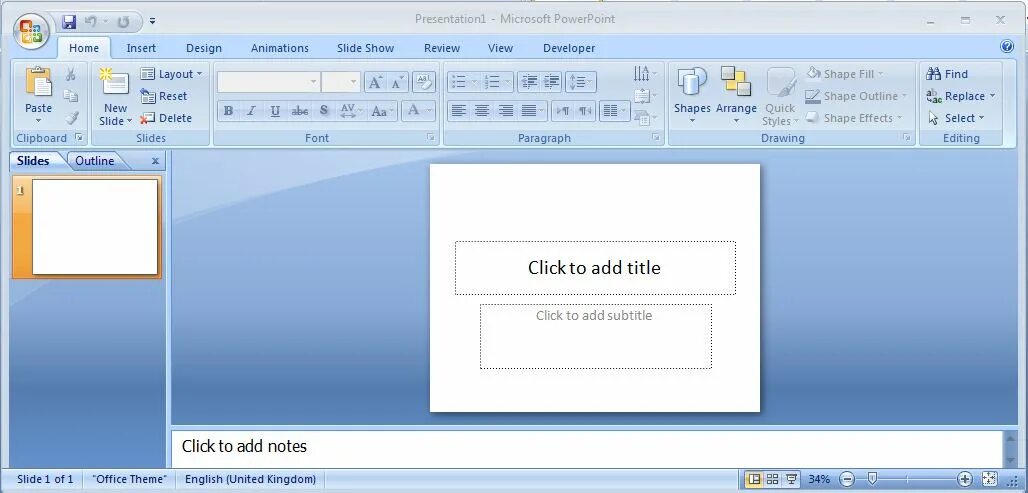Toggle Underline formatting
Screen dimensions: 1028x493
275,111
